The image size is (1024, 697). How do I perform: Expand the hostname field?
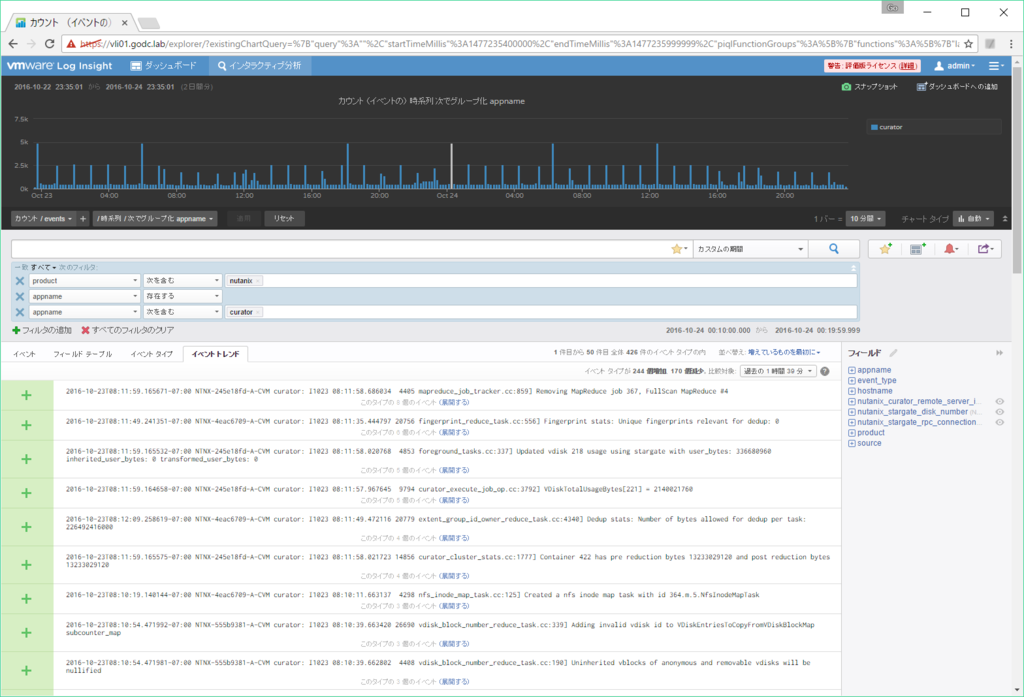[x=852, y=391]
